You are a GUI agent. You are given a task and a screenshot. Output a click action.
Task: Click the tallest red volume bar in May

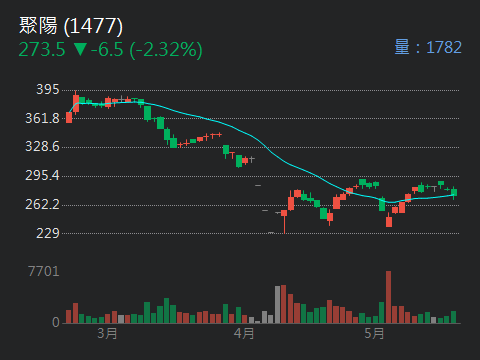pos(388,297)
